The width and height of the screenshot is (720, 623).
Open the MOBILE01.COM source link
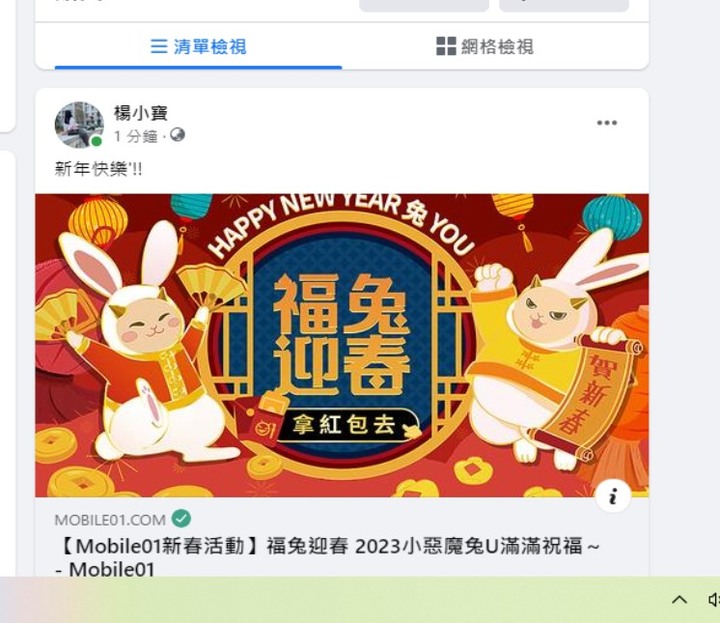110,520
